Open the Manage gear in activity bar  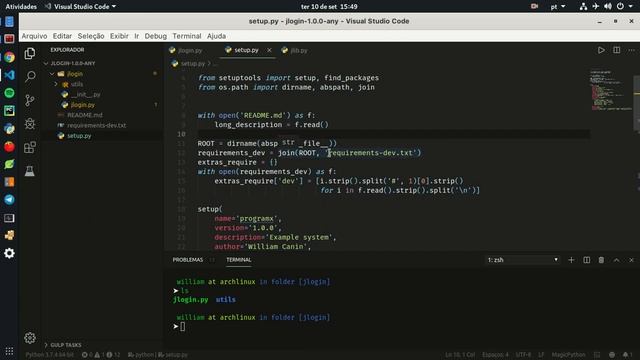point(30,338)
